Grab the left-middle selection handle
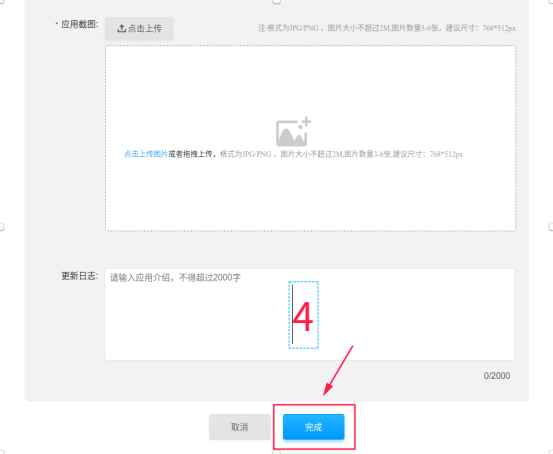This screenshot has width=553, height=454. [x=1, y=227]
